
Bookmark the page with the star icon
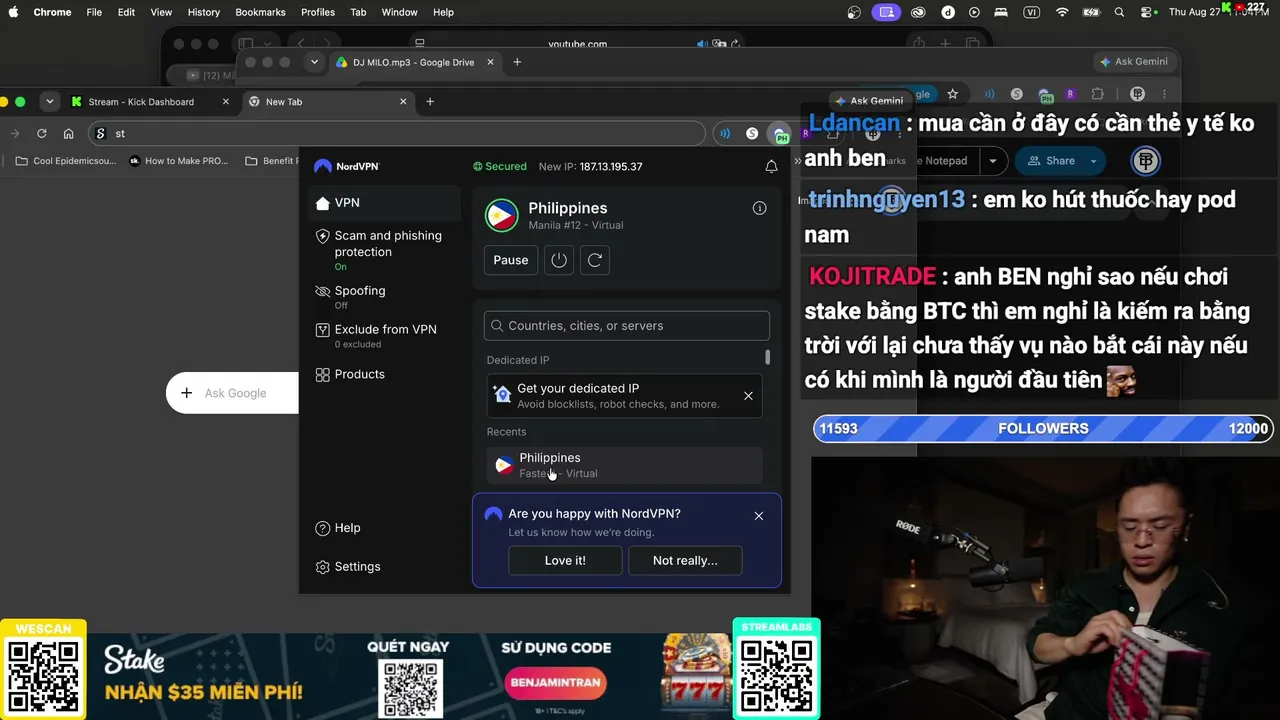click(x=953, y=94)
